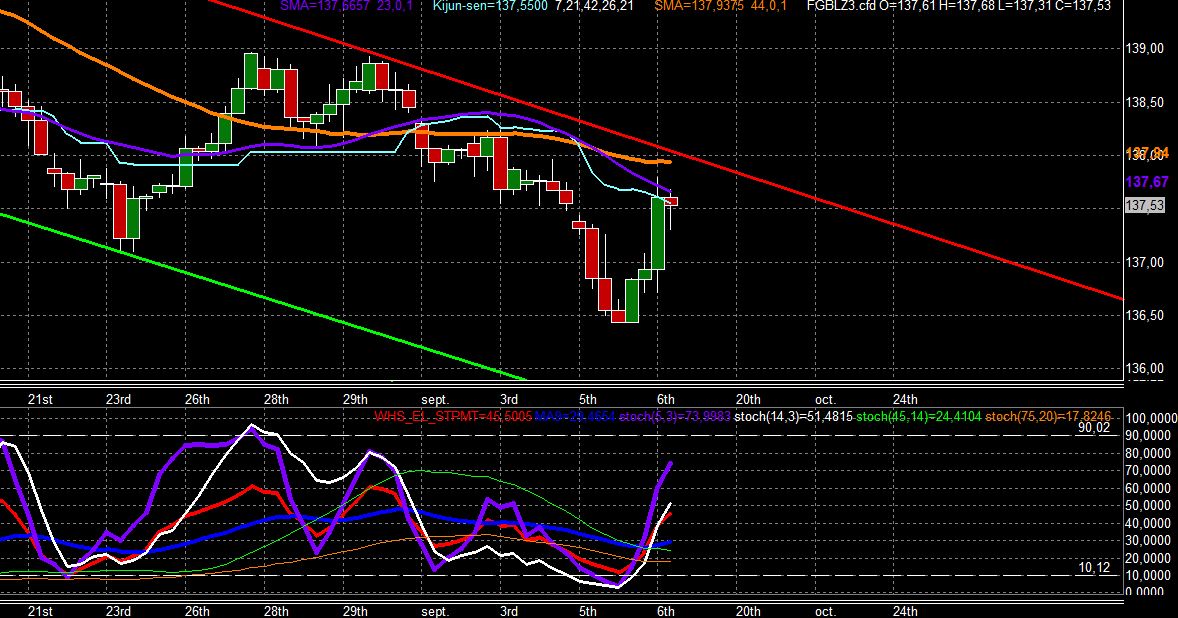Screen dimensions: 1178x618
Task: Click 24th on the price chart date axis
Action: pyautogui.click(x=905, y=399)
